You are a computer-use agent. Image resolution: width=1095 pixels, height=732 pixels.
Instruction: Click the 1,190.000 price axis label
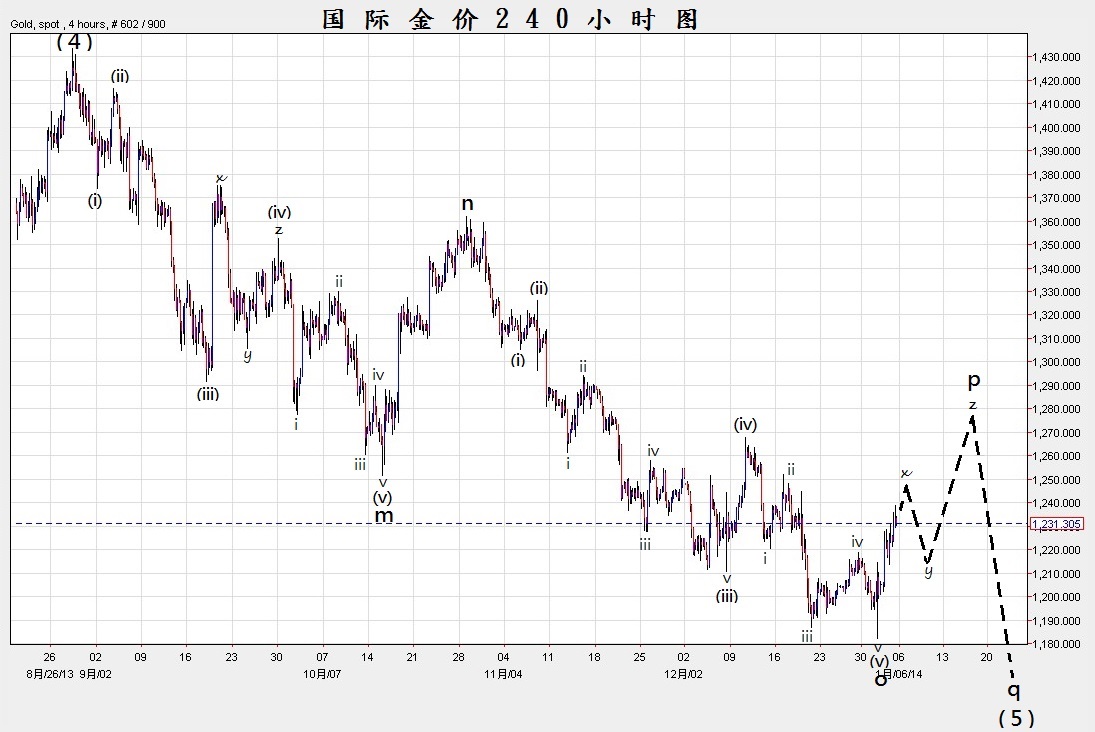1056,621
